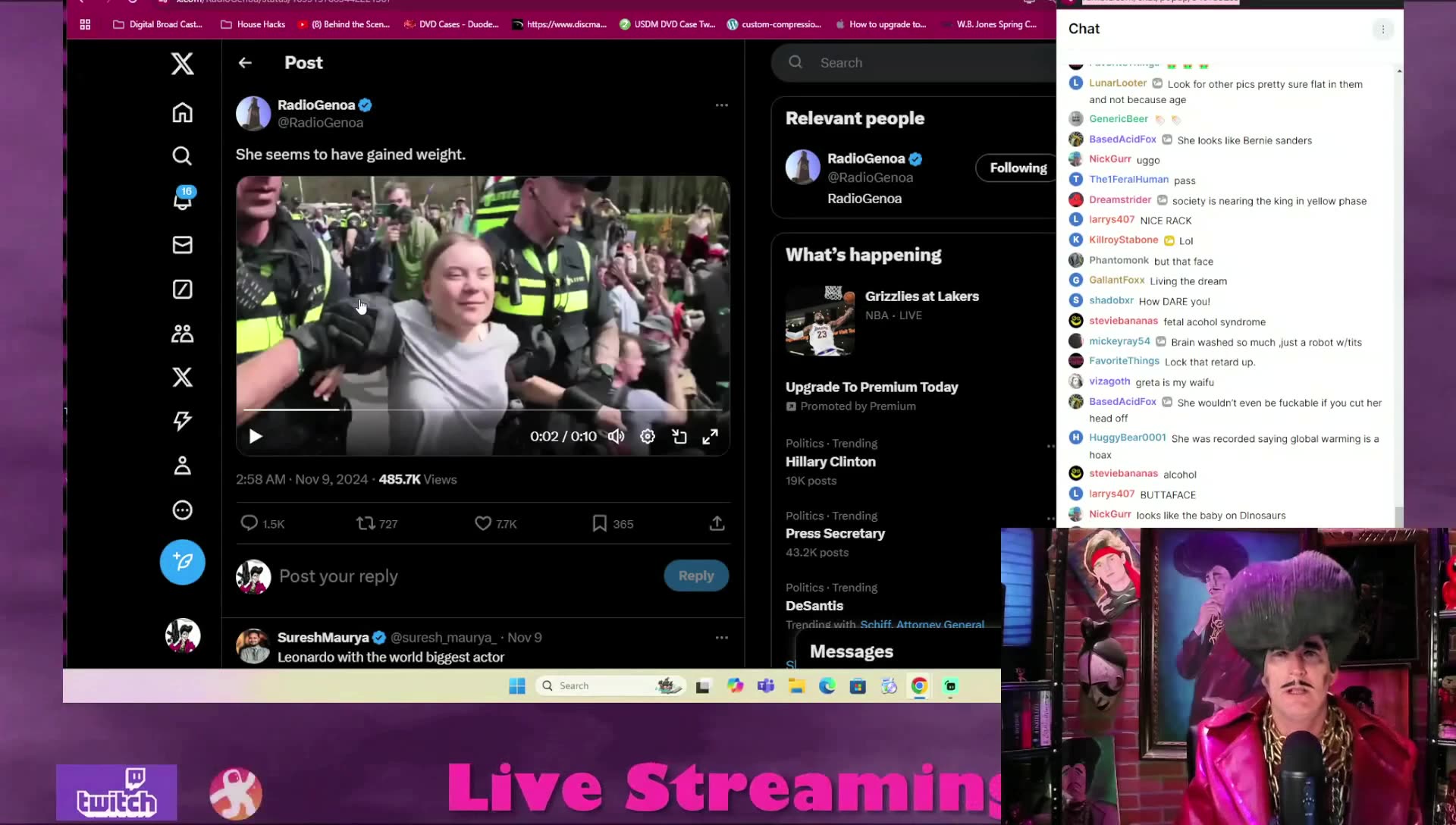Open three-dot menu on RadioGenoa post
The width and height of the screenshot is (1456, 825).
[721, 105]
